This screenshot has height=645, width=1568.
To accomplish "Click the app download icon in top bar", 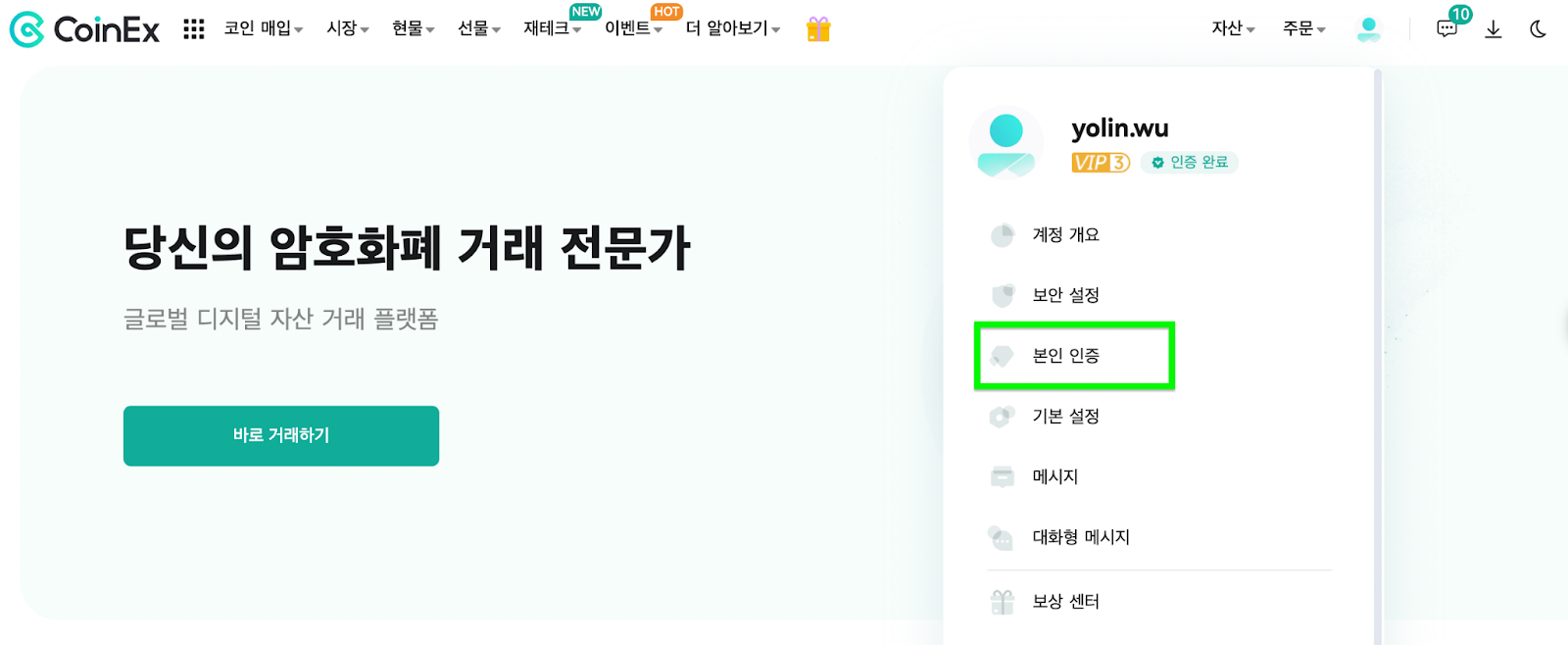I will 1493,29.
